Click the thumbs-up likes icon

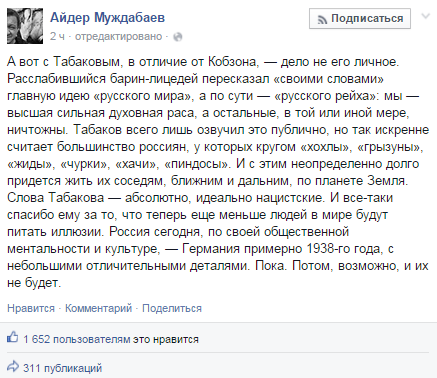[x=13, y=337]
